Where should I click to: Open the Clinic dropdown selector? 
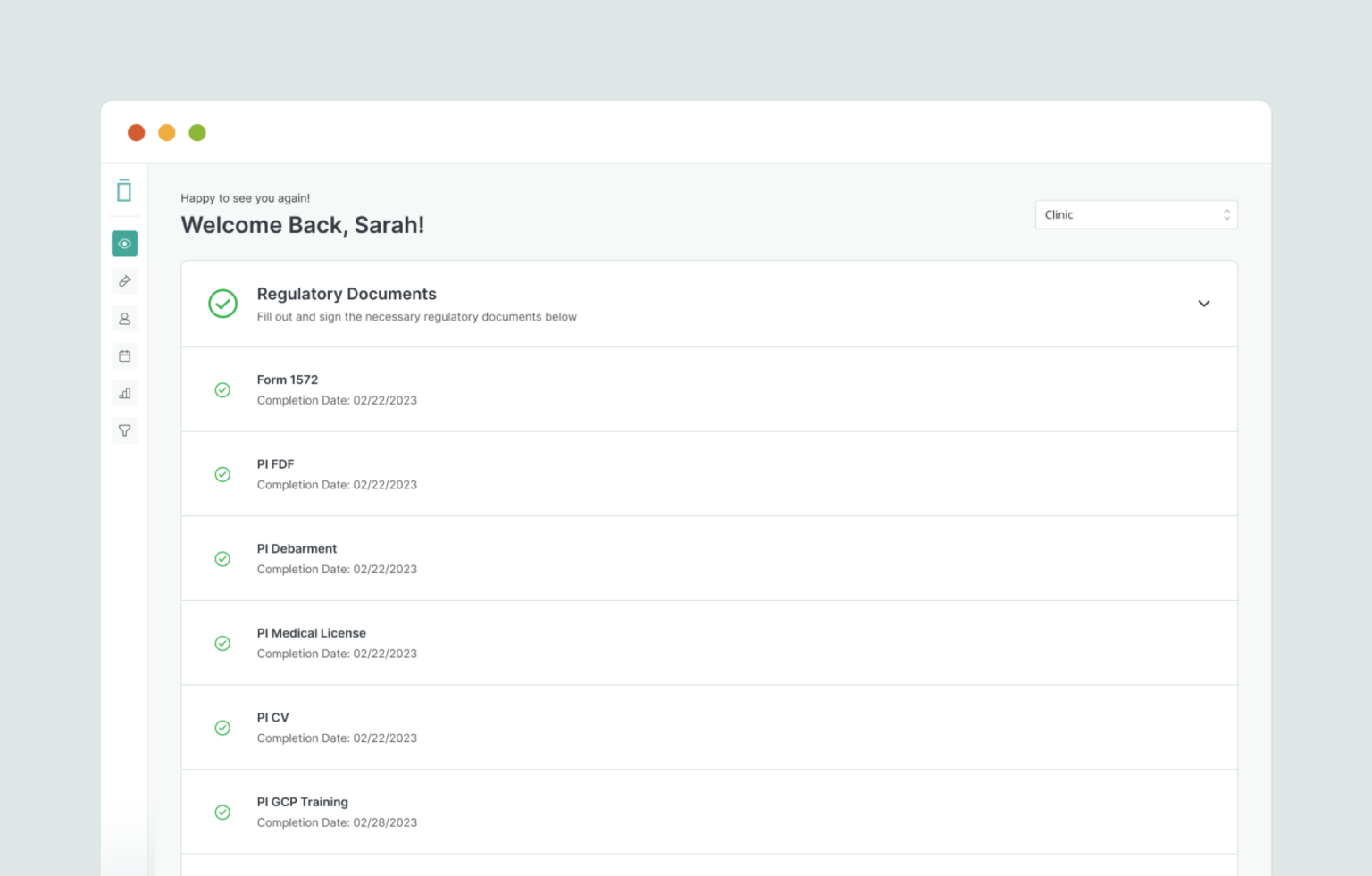point(1135,215)
